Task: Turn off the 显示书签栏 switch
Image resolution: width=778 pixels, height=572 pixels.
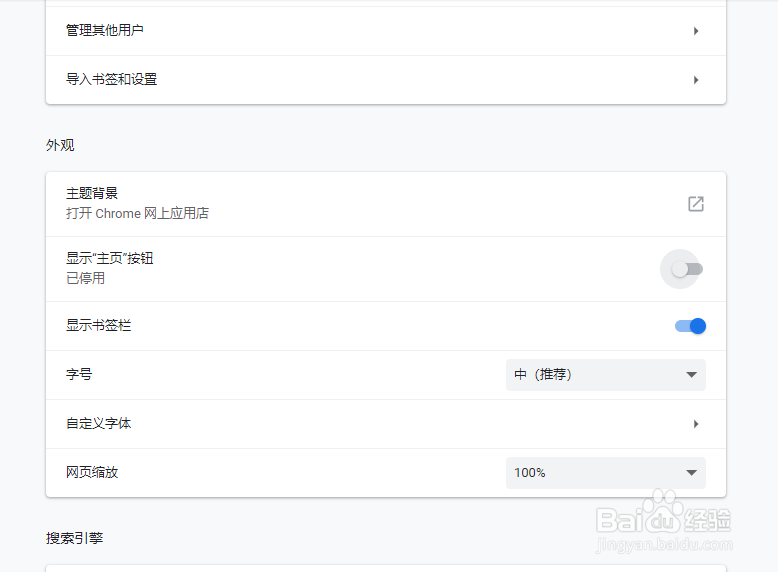Action: coord(690,326)
